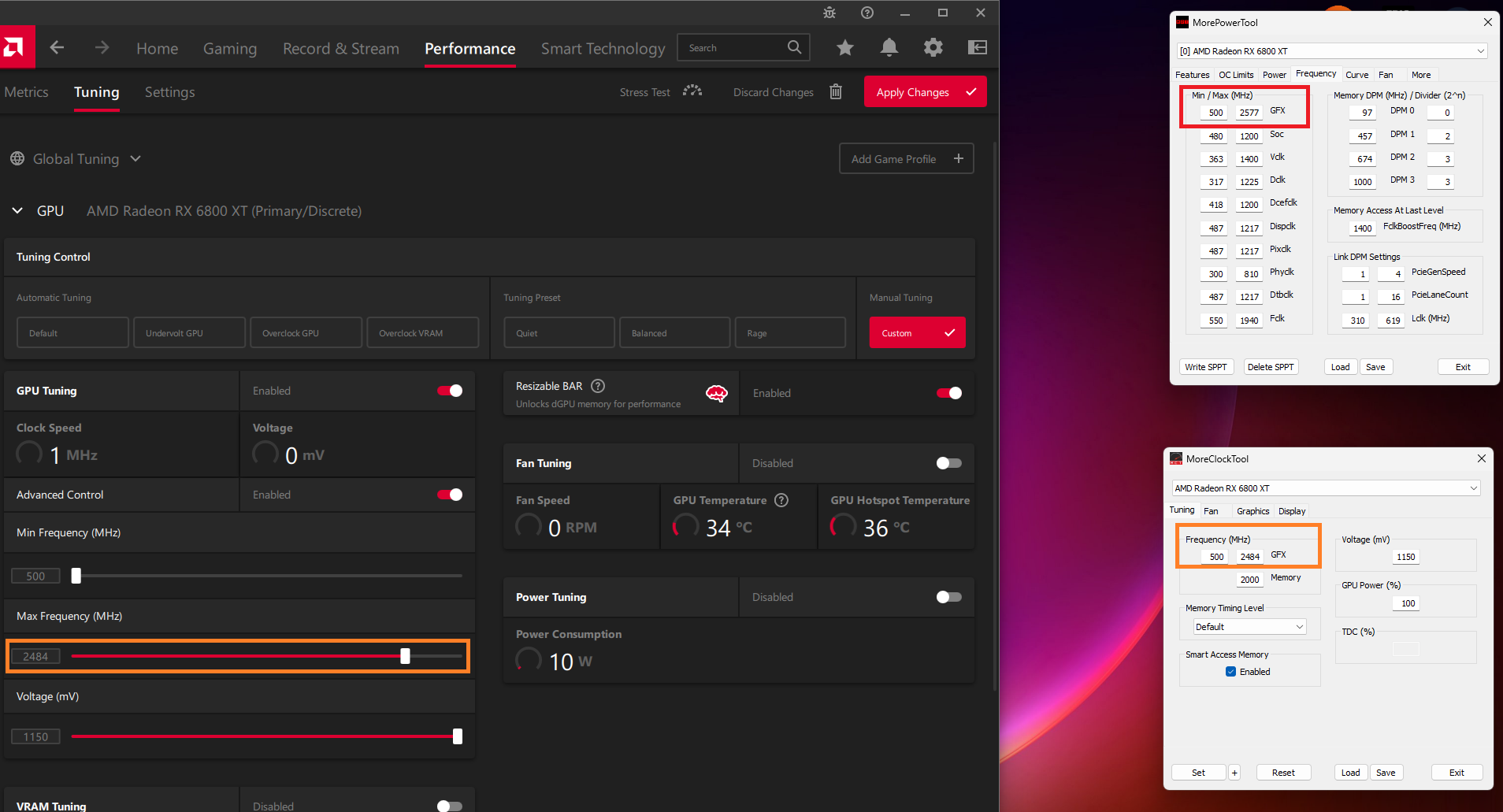1503x812 pixels.
Task: Click the MoreClockTool Reset button
Action: 1283,773
